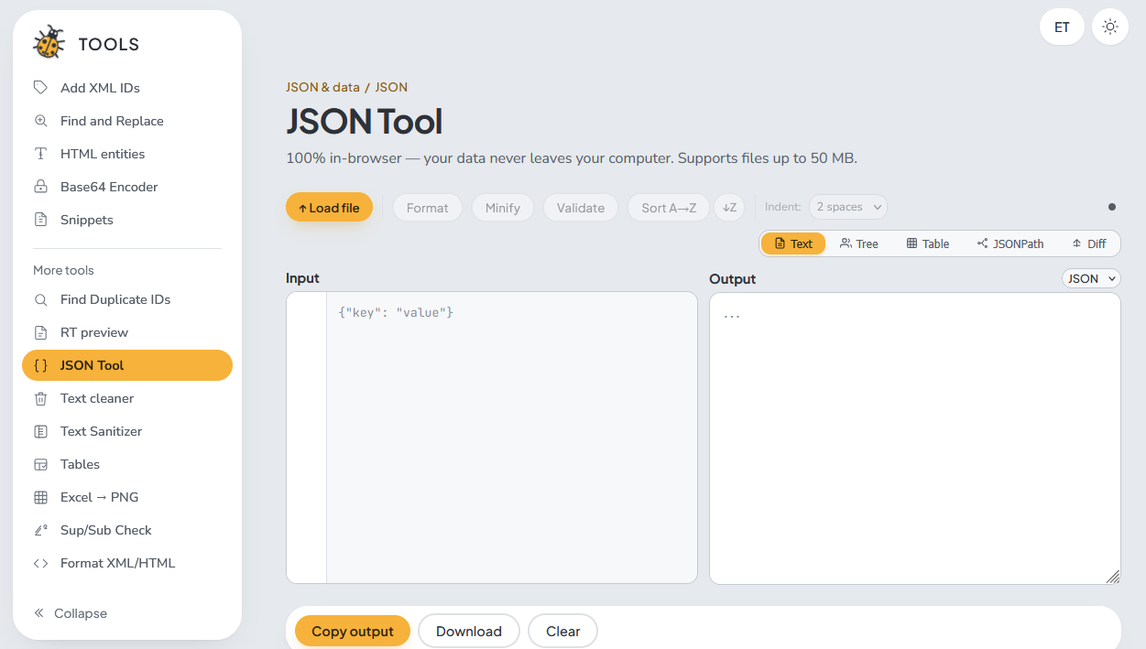The width and height of the screenshot is (1146, 649).
Task: Click the angle brackets icon beside Format XML/HTML
Action: 41,563
